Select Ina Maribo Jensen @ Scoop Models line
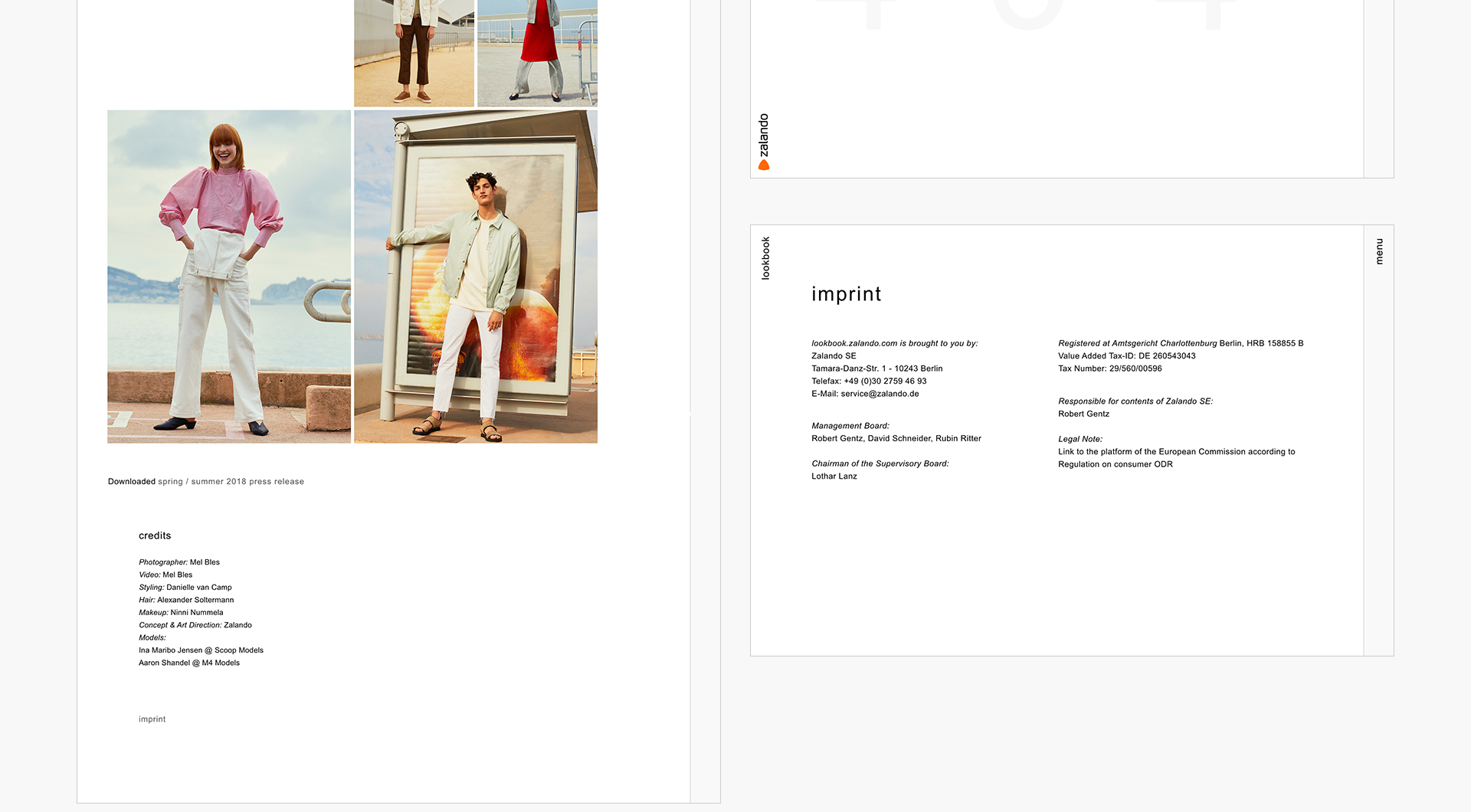The image size is (1471, 812). 201,650
